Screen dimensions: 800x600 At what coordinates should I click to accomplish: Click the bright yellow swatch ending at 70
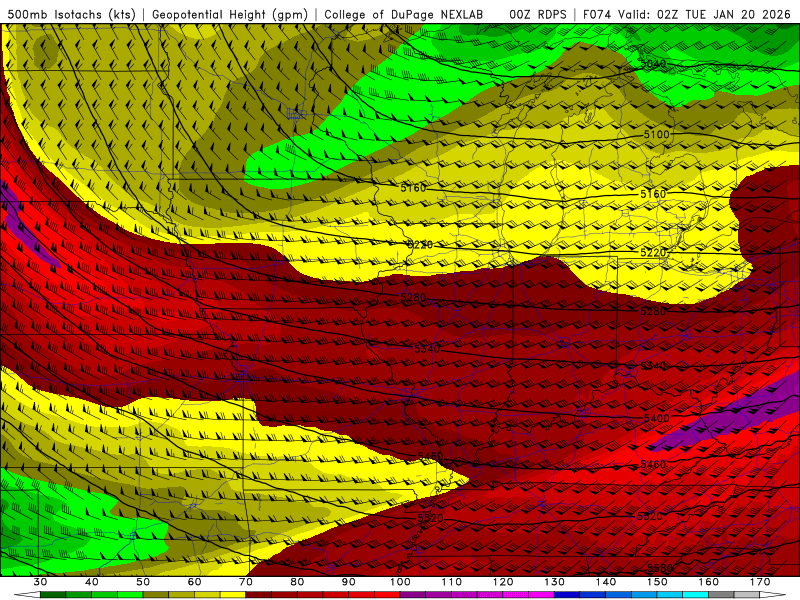233,594
